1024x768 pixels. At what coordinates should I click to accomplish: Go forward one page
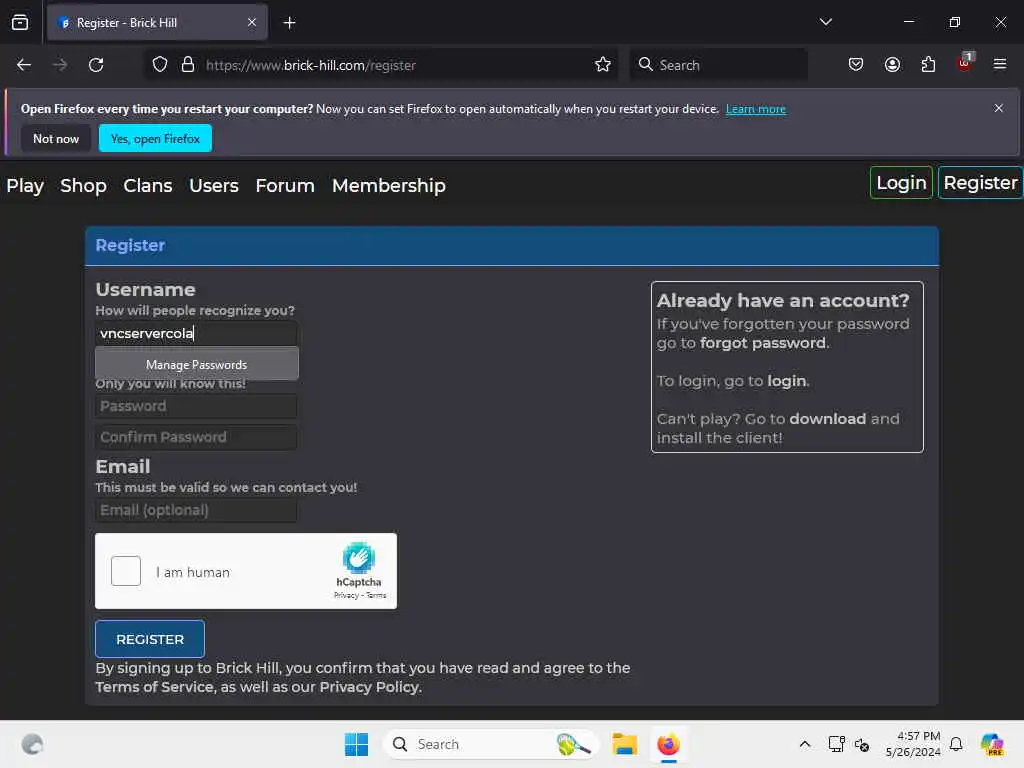click(60, 65)
